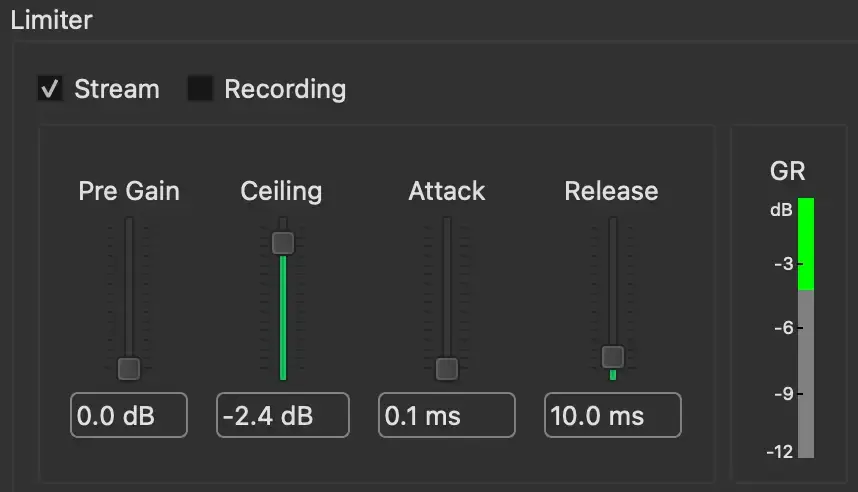Click the Pre Gain slider handle
Image resolution: width=858 pixels, height=492 pixels.
tap(129, 368)
